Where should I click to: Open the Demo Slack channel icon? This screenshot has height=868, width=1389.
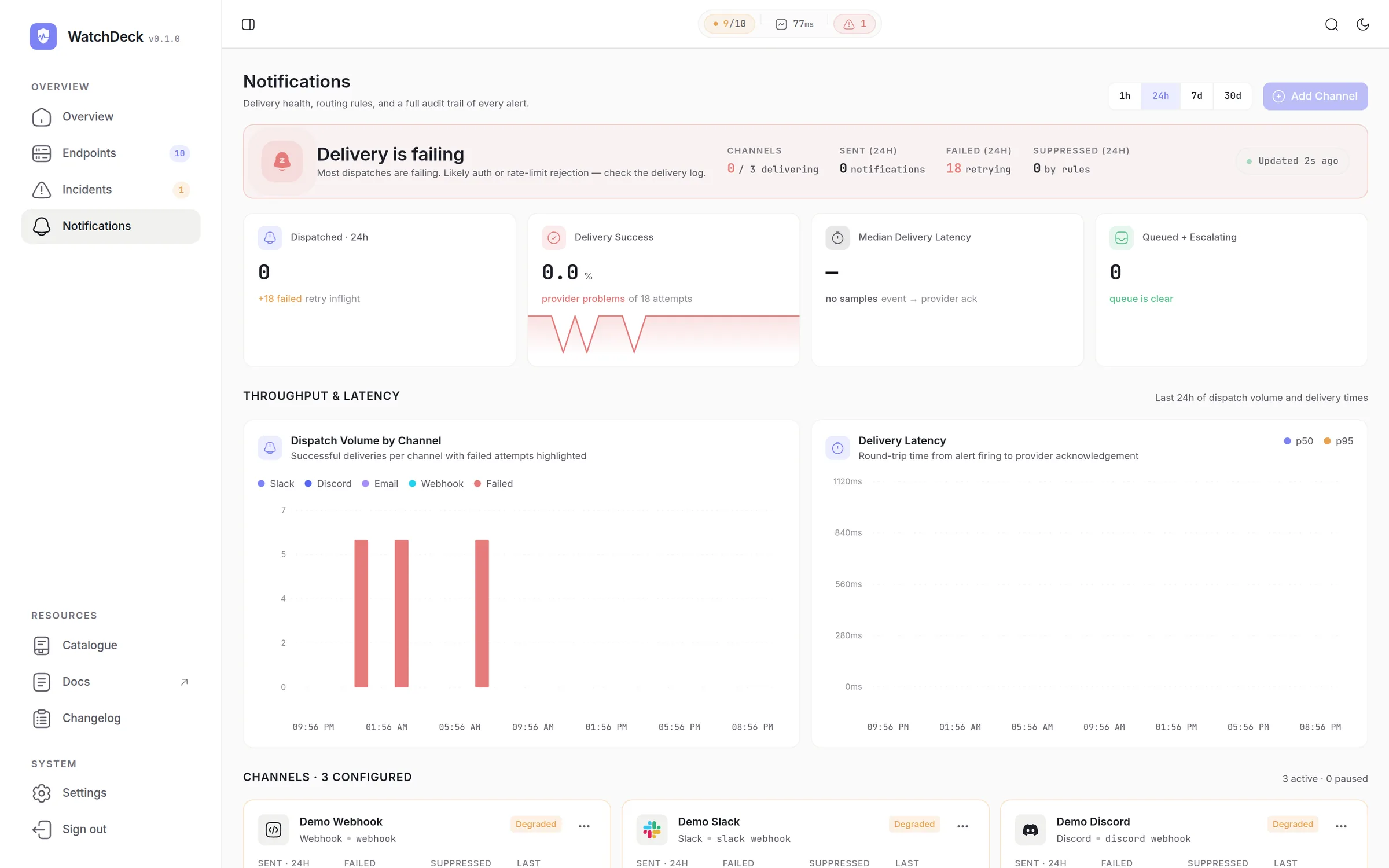(652, 829)
